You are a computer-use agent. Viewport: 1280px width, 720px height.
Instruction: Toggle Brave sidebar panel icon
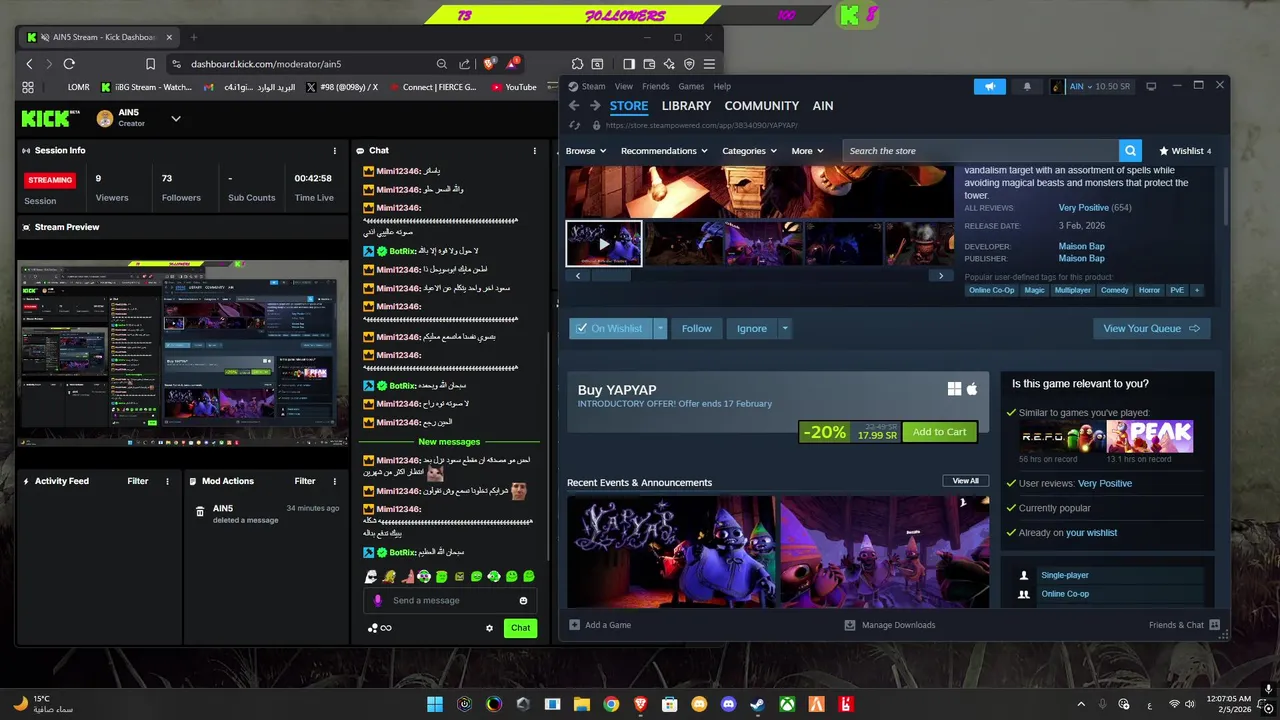click(x=629, y=64)
